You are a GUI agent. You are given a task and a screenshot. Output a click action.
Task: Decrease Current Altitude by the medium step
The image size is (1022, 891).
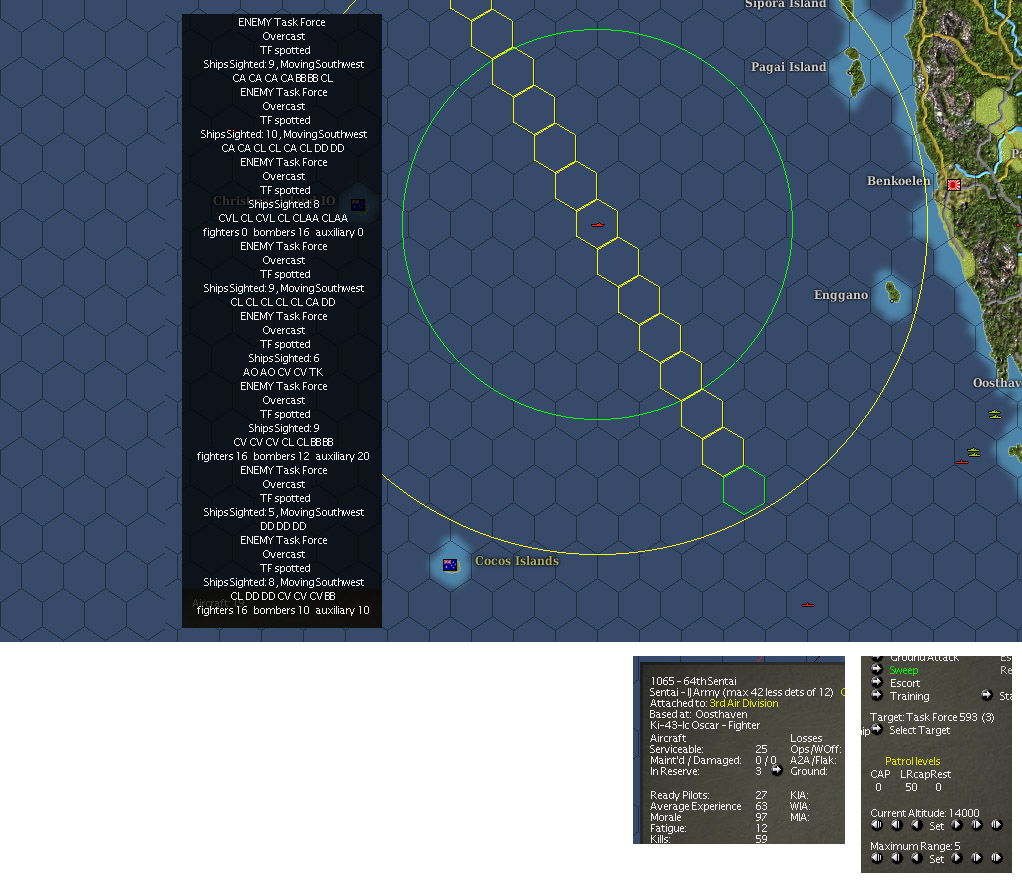click(x=897, y=825)
